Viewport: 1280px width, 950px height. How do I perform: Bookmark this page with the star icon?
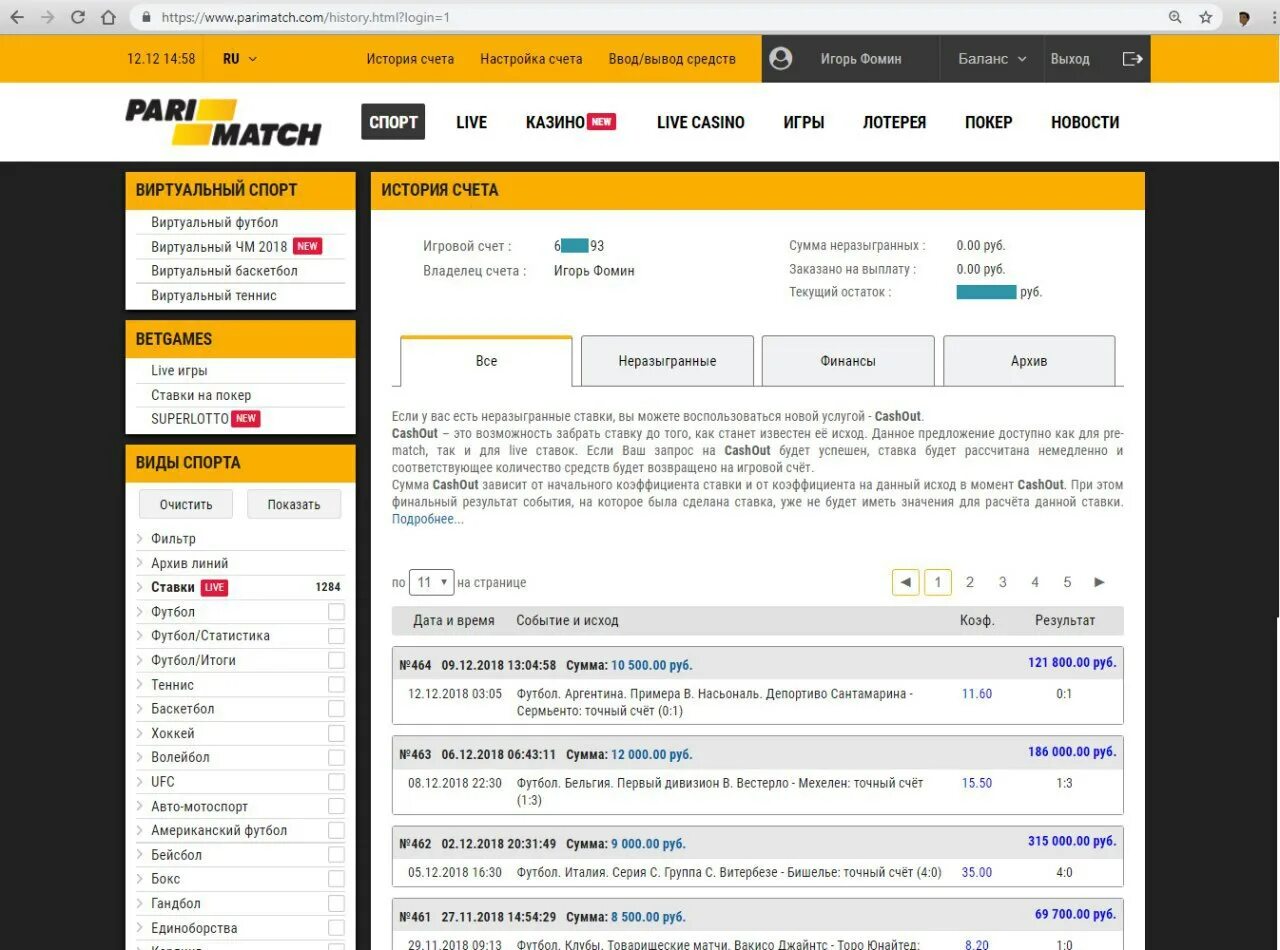click(x=1205, y=17)
